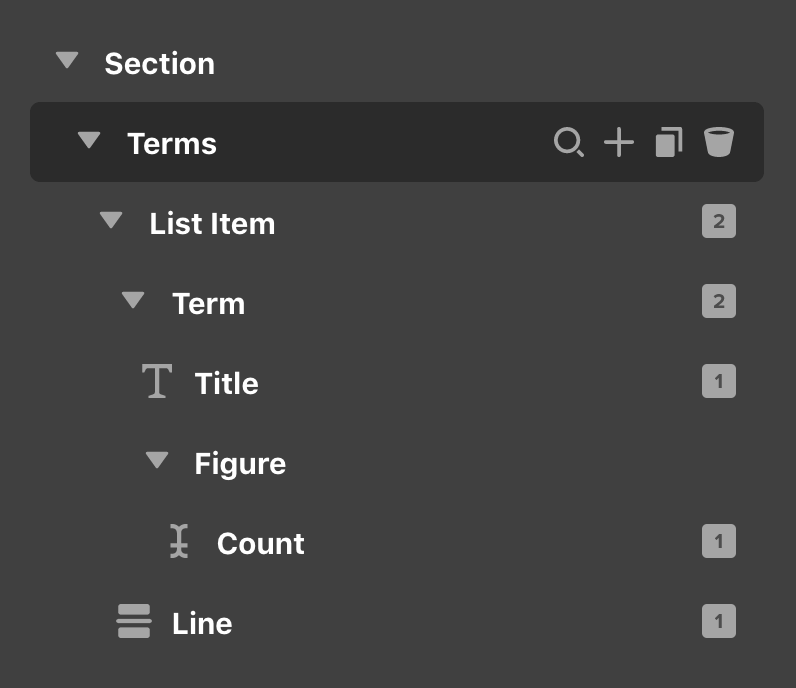Duplicate the Terms element
This screenshot has width=796, height=688.
[x=669, y=142]
